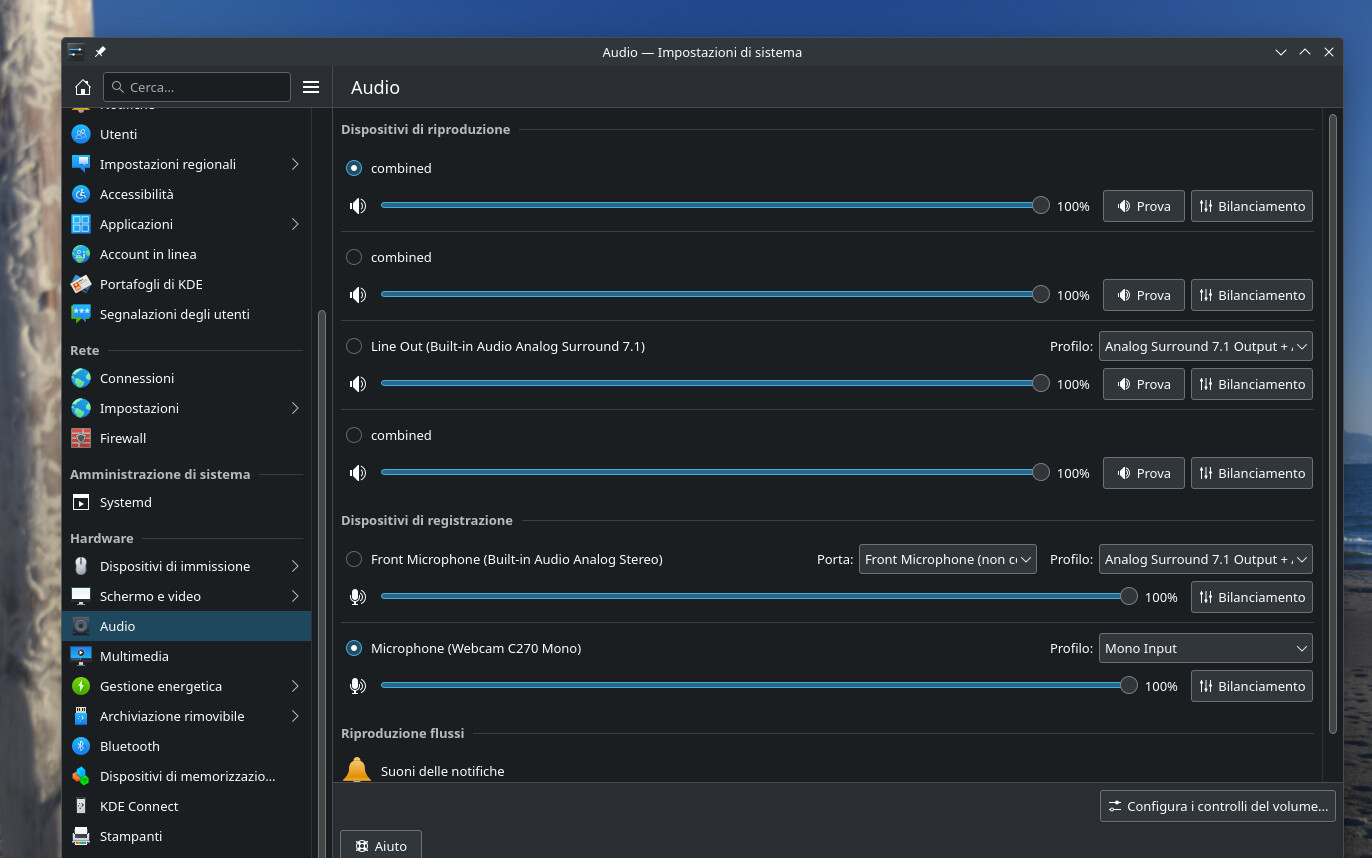Open Profilo dropdown for Line Out device

tap(1205, 346)
